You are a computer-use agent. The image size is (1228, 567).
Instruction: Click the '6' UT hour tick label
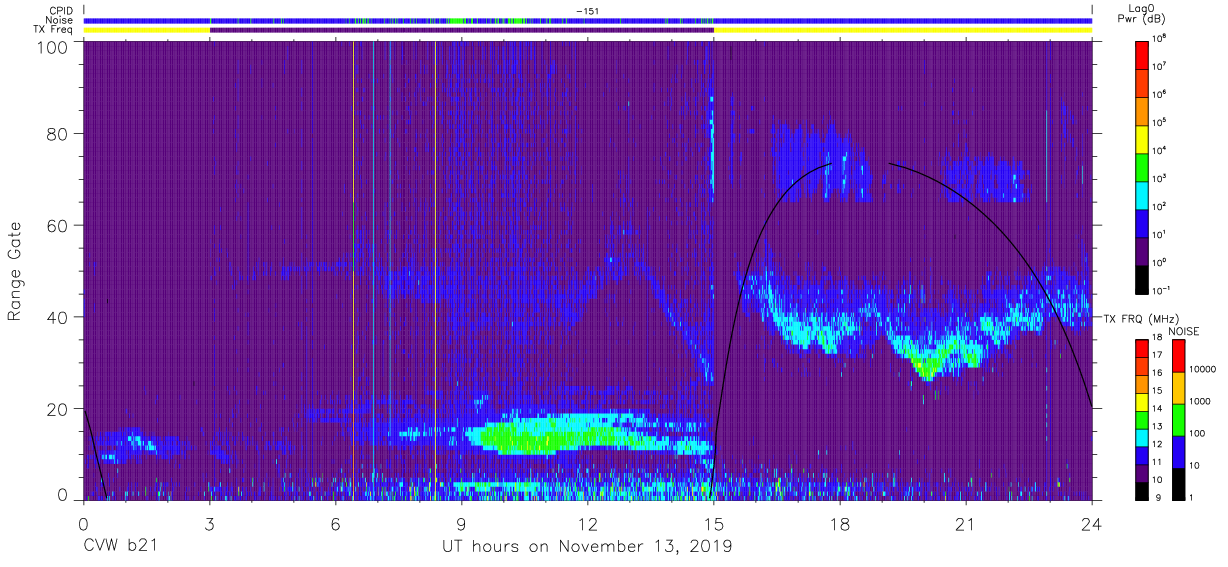coord(336,523)
